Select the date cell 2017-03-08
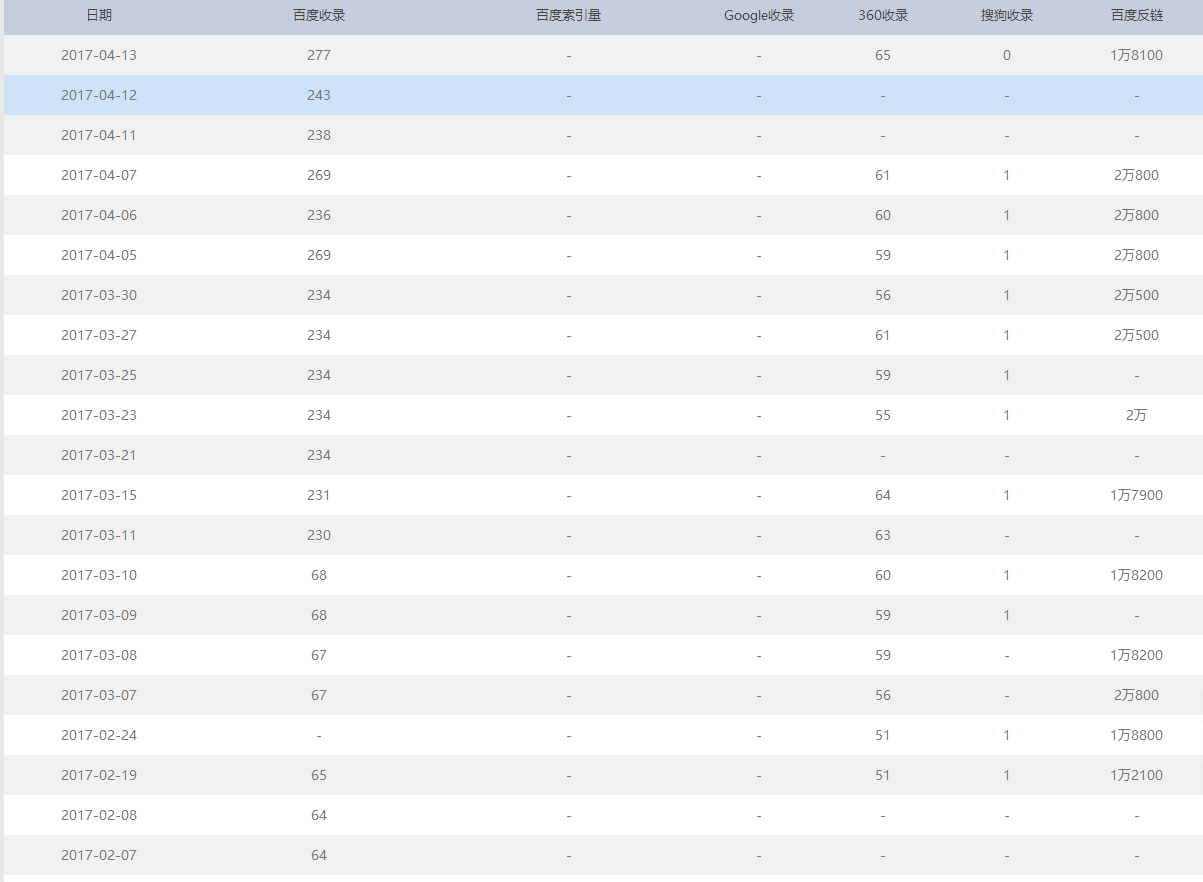The image size is (1203, 882). 99,655
